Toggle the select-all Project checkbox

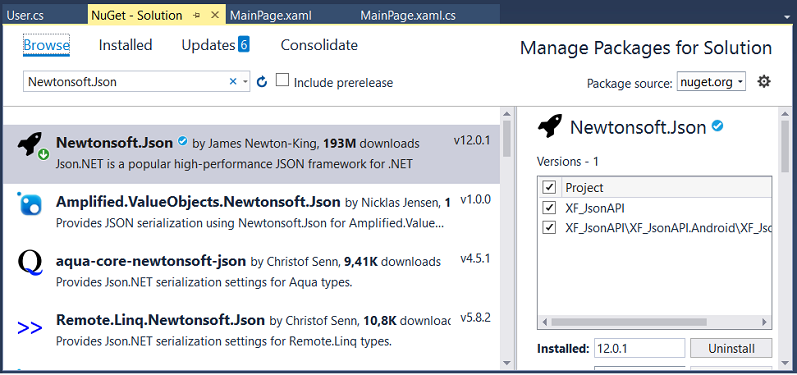549,188
